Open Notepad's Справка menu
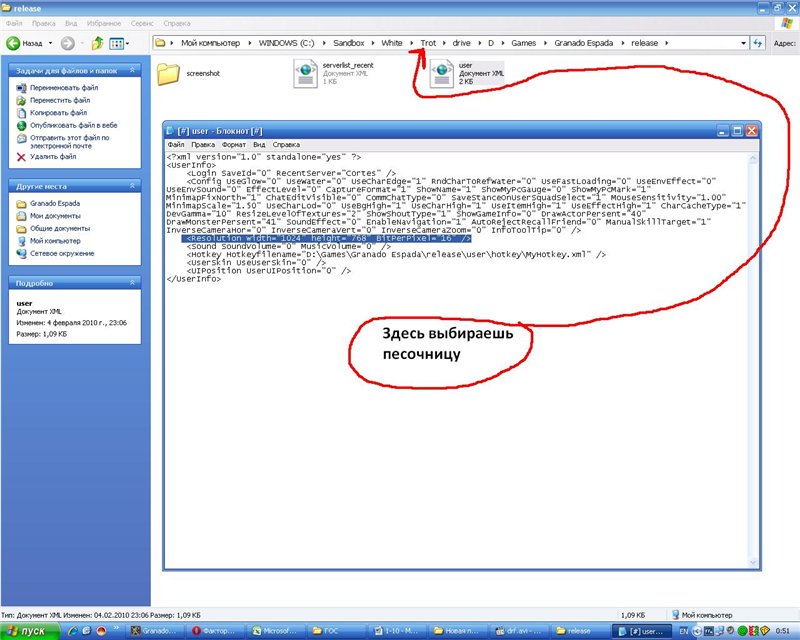Screen dimensions: 800x640 (x=286, y=144)
